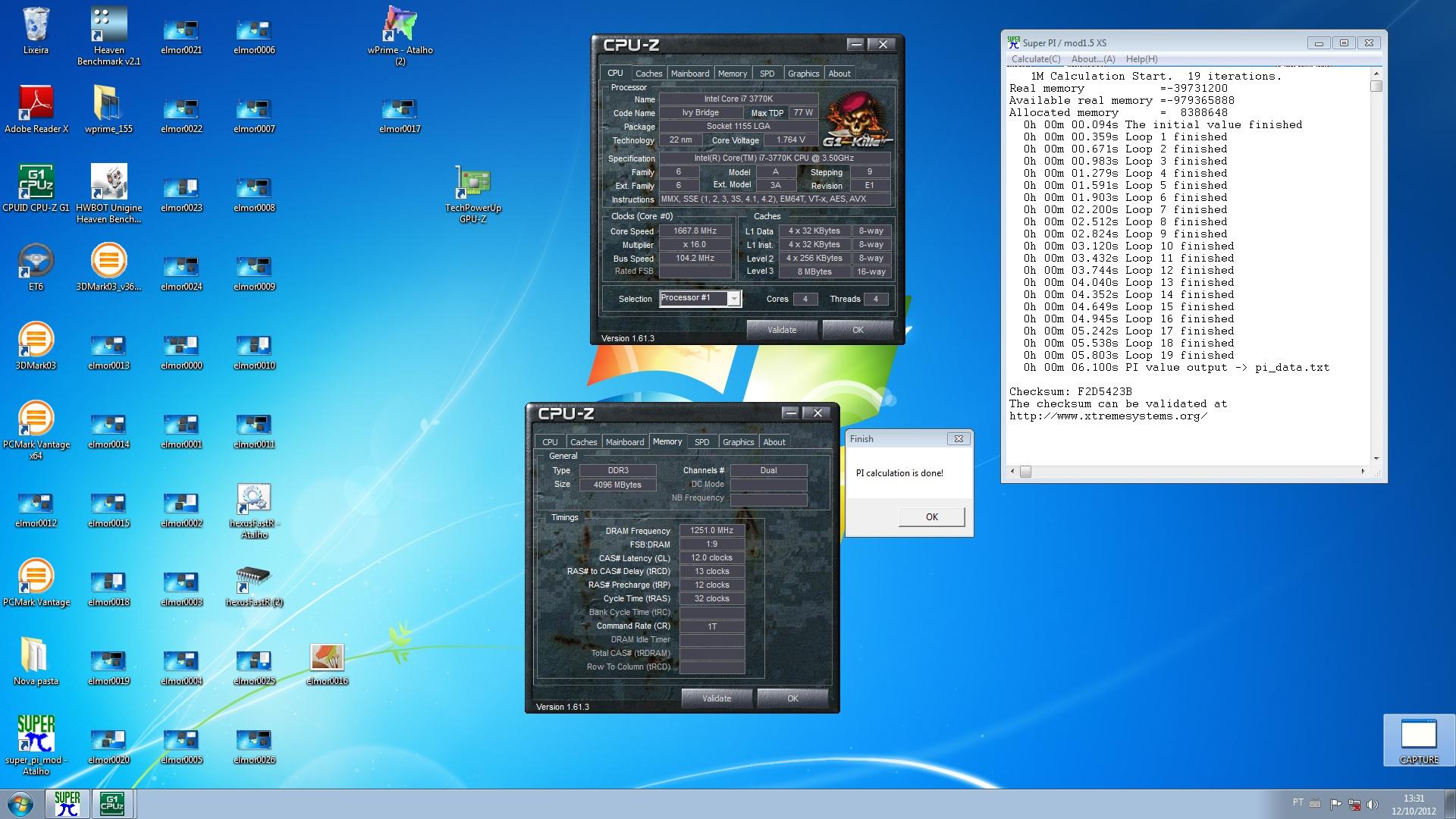Switch to CPU tab in lower CPU-Z

[550, 442]
